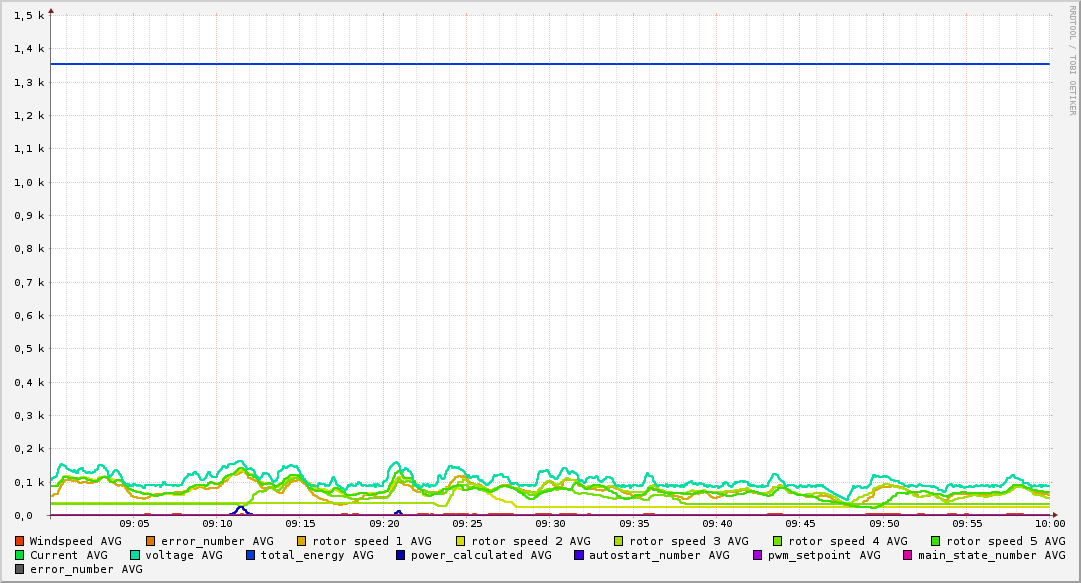Click the 09:05 time axis label
The image size is (1081, 583).
(134, 524)
